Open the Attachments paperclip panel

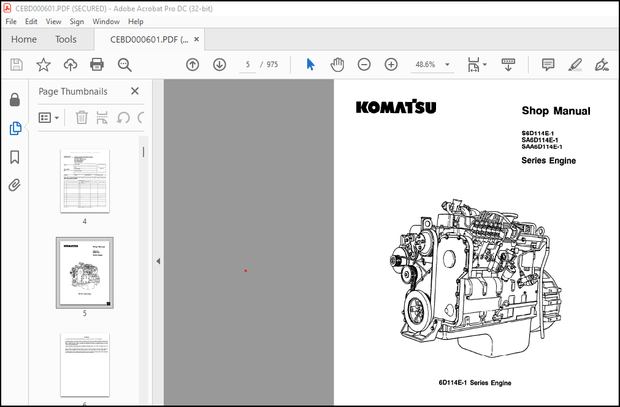point(15,185)
